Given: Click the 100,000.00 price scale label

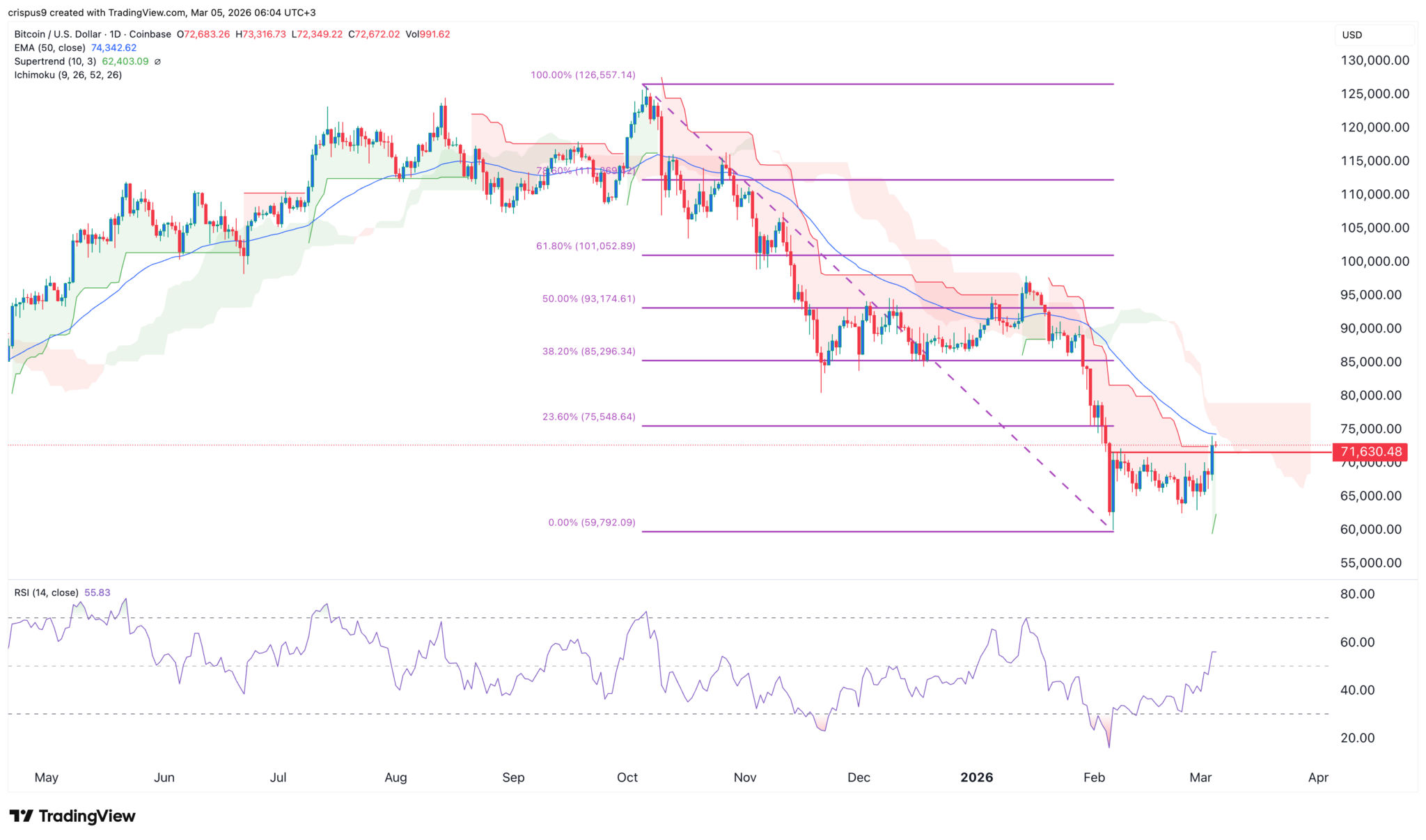Looking at the screenshot, I should pyautogui.click(x=1374, y=261).
